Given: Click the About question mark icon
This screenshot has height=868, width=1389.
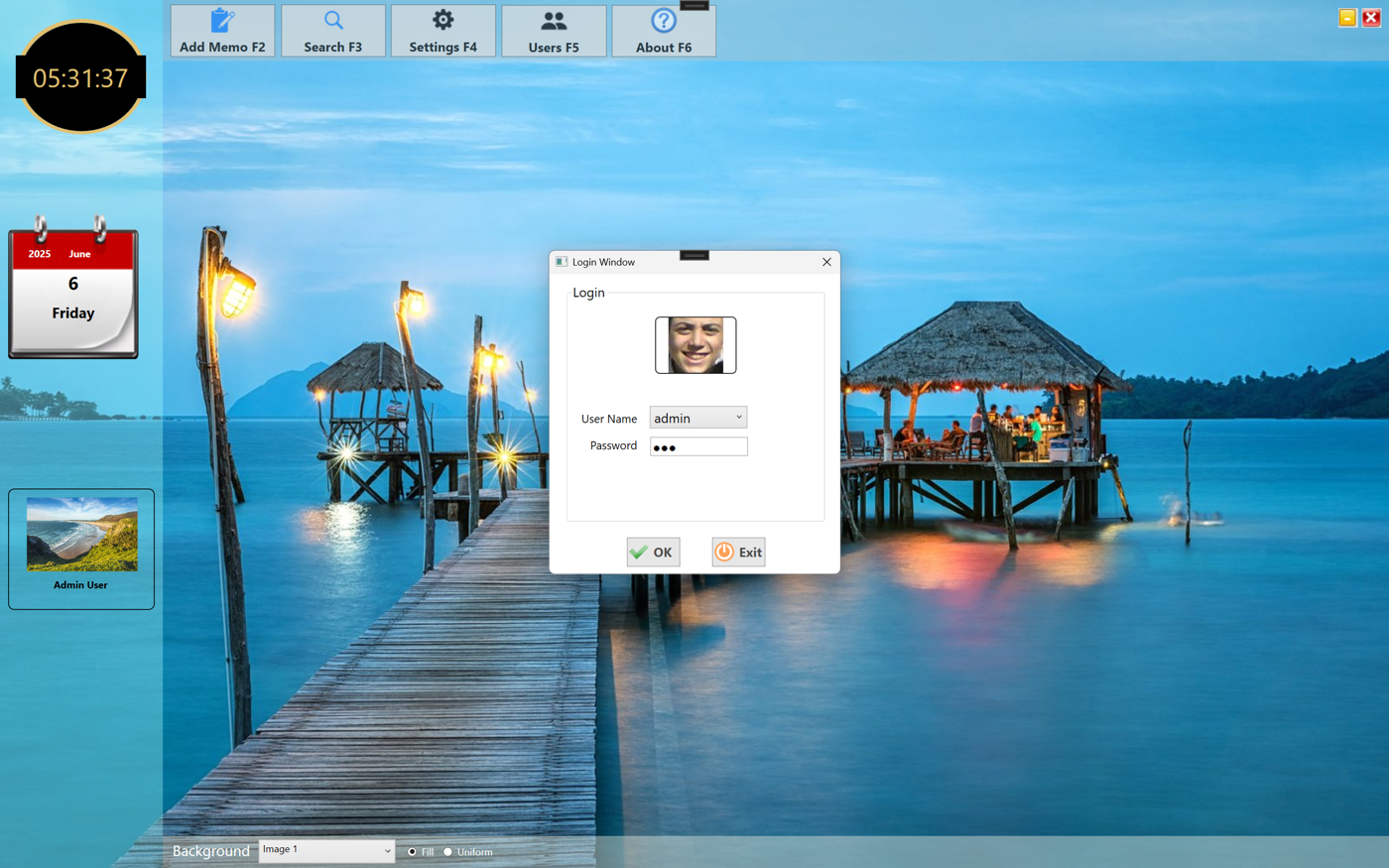Looking at the screenshot, I should [664, 21].
